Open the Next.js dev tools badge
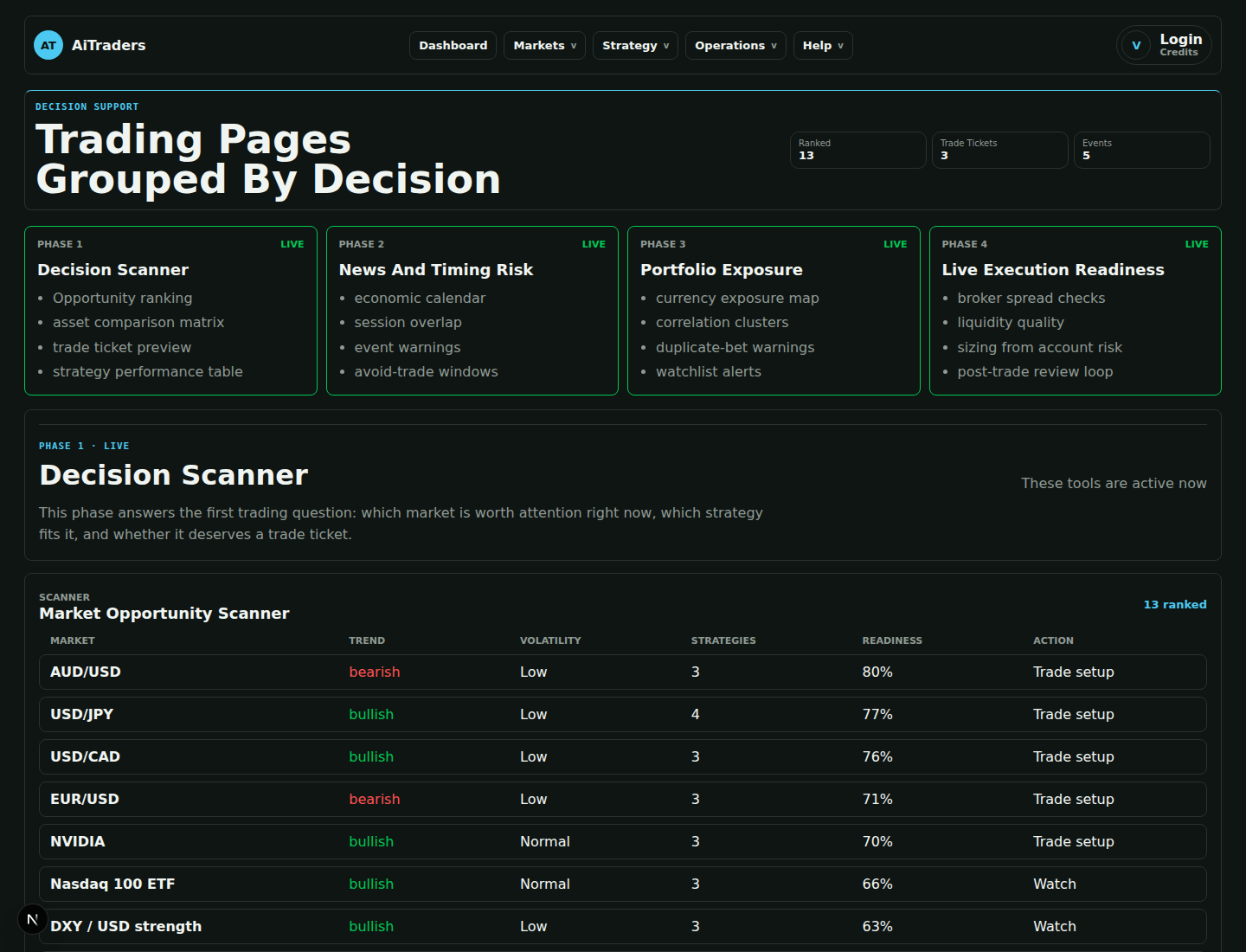Viewport: 1246px width, 952px height. click(32, 919)
